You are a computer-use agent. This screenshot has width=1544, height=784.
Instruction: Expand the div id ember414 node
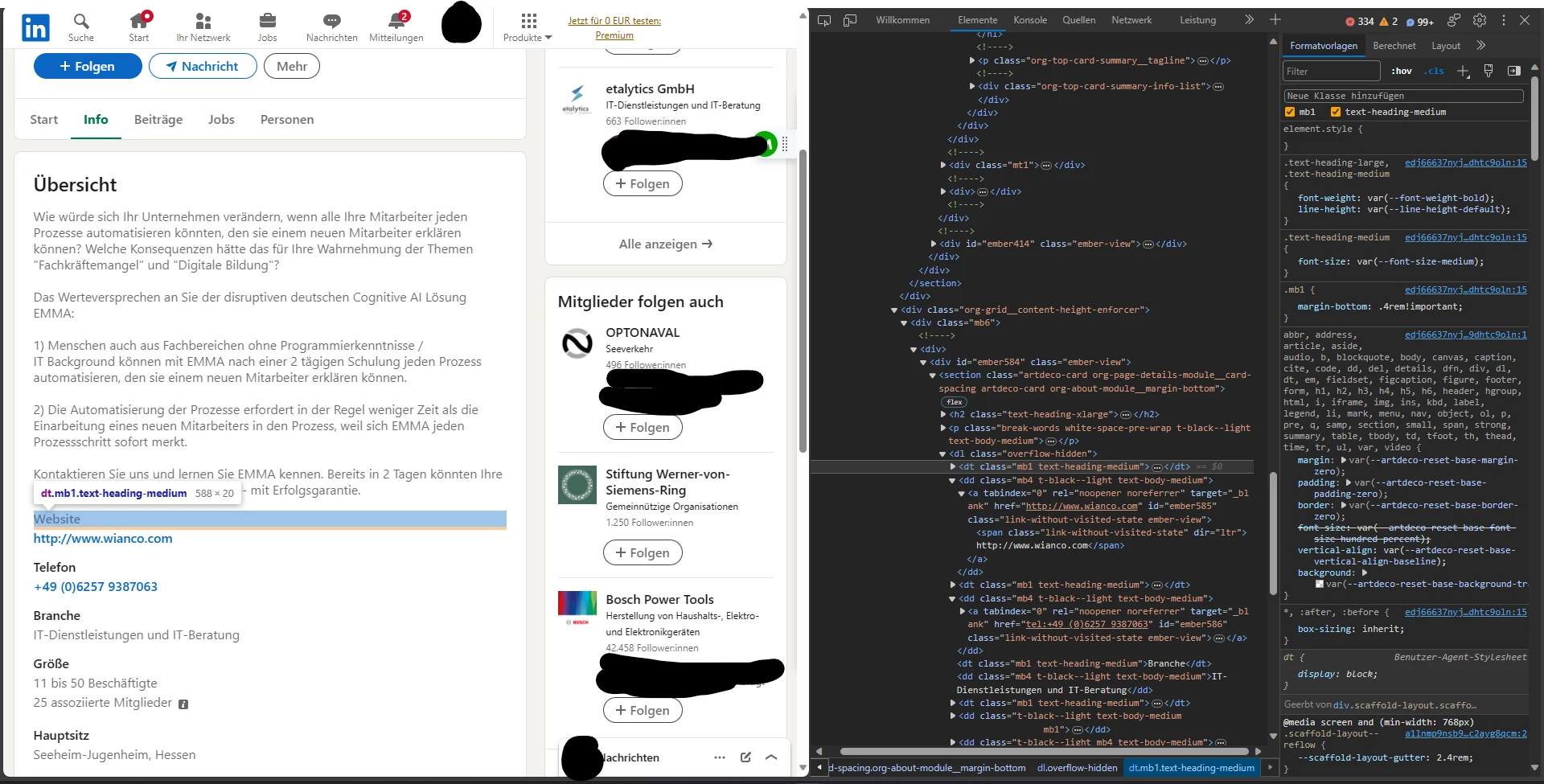934,244
